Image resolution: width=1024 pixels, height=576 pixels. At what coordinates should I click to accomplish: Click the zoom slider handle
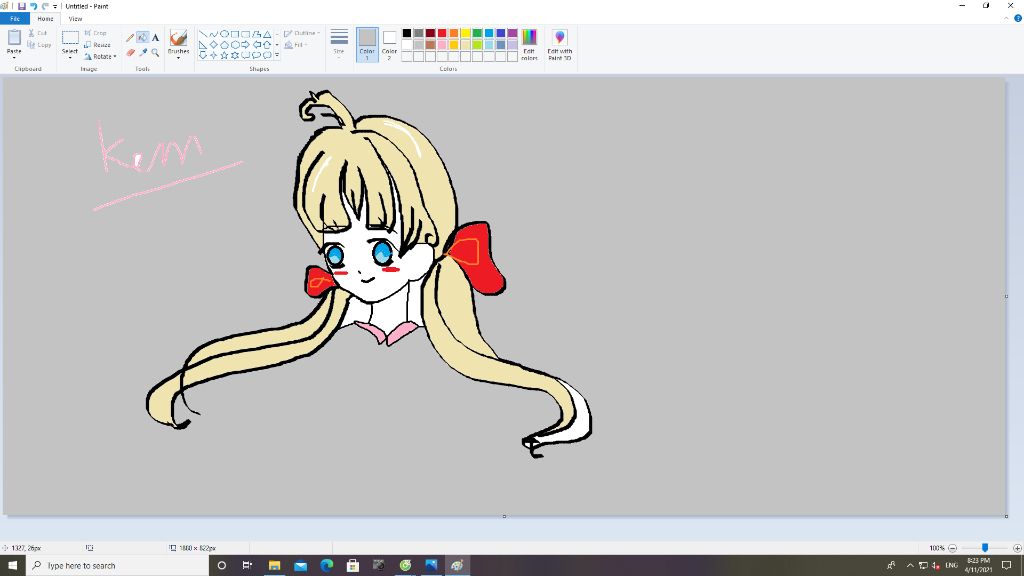[985, 548]
